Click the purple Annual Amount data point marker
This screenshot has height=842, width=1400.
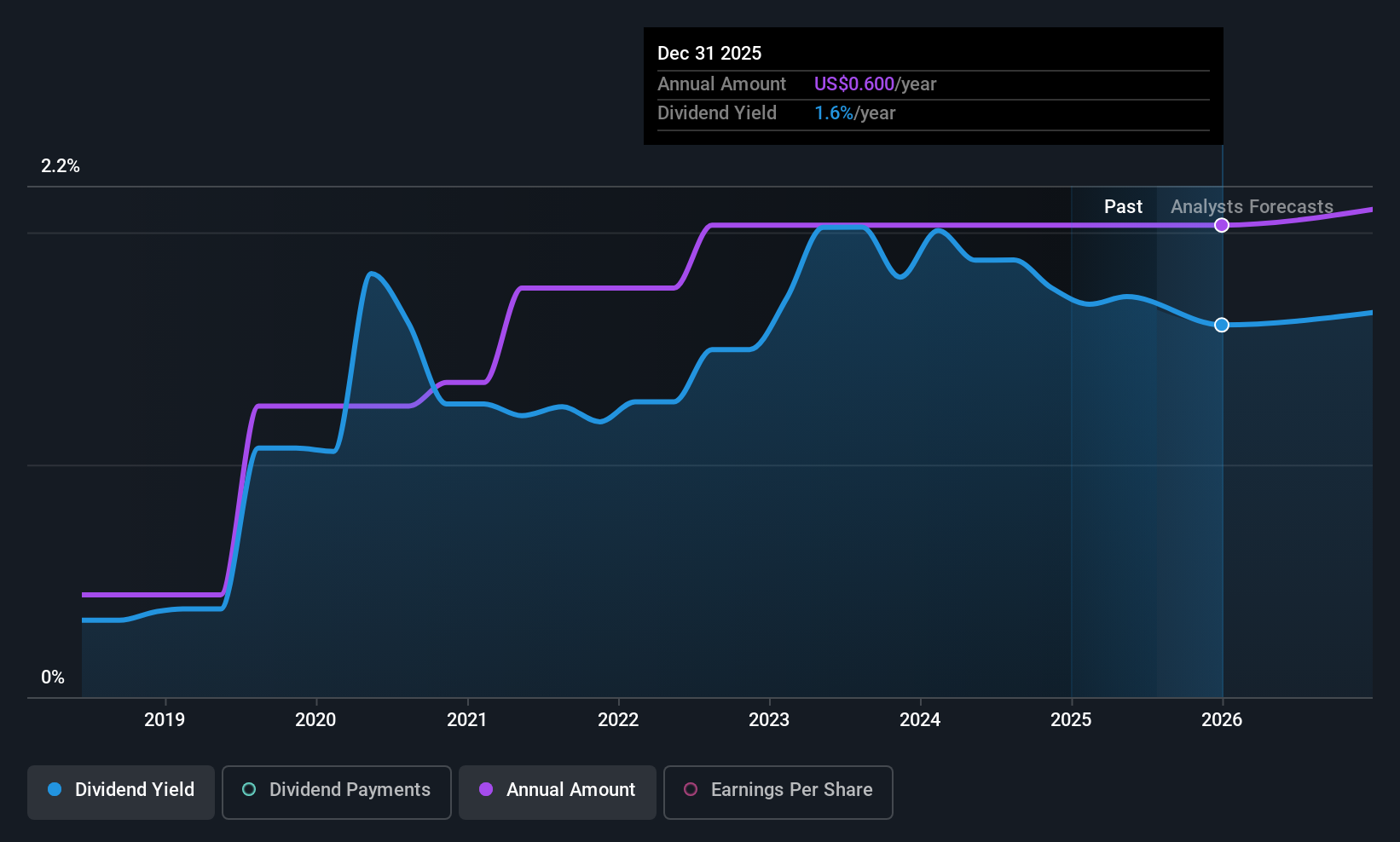(1222, 225)
